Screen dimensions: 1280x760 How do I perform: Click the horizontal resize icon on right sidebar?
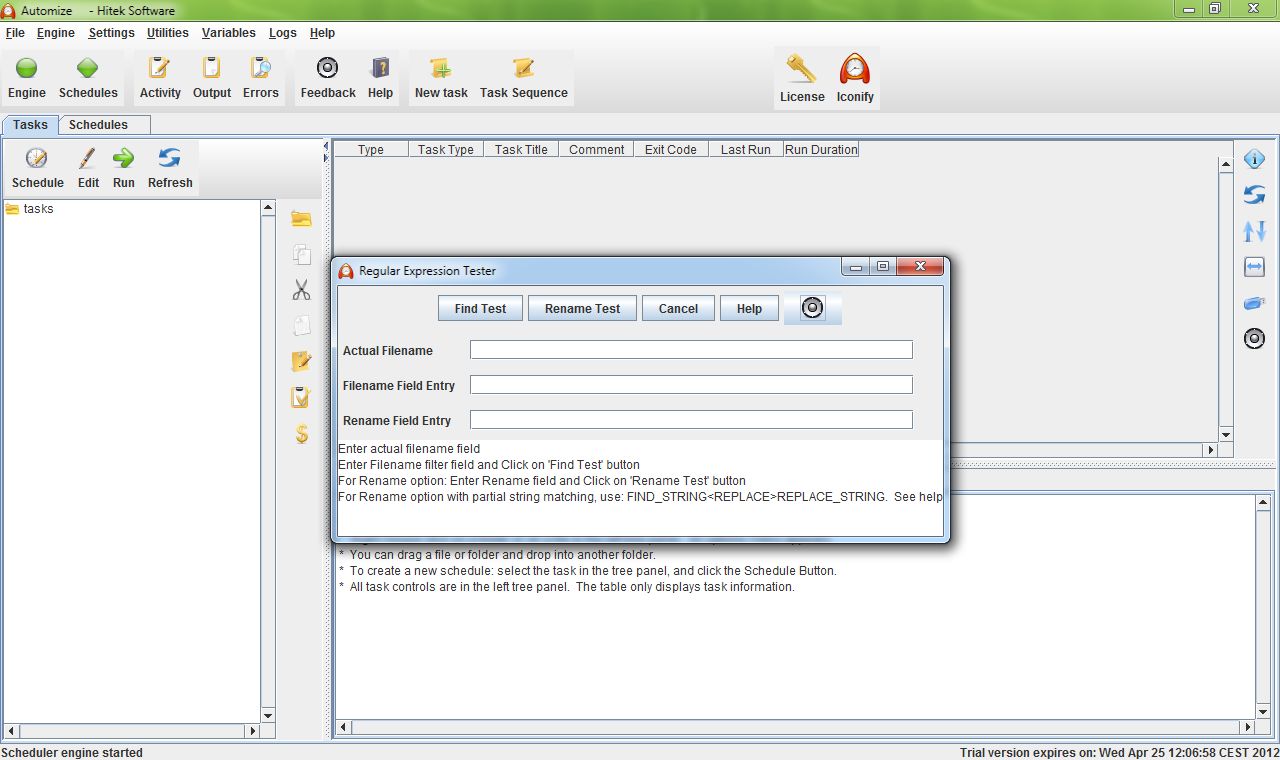tap(1254, 267)
